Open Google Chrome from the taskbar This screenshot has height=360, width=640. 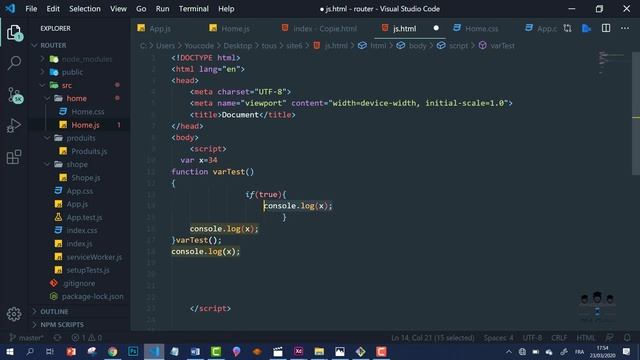tap(112, 351)
